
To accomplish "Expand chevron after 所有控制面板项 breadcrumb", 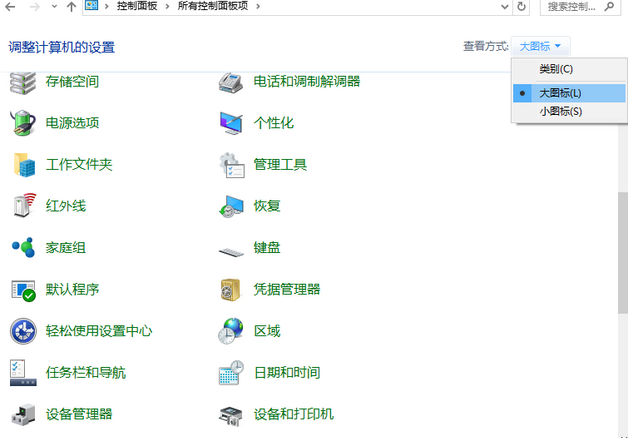I will point(258,7).
